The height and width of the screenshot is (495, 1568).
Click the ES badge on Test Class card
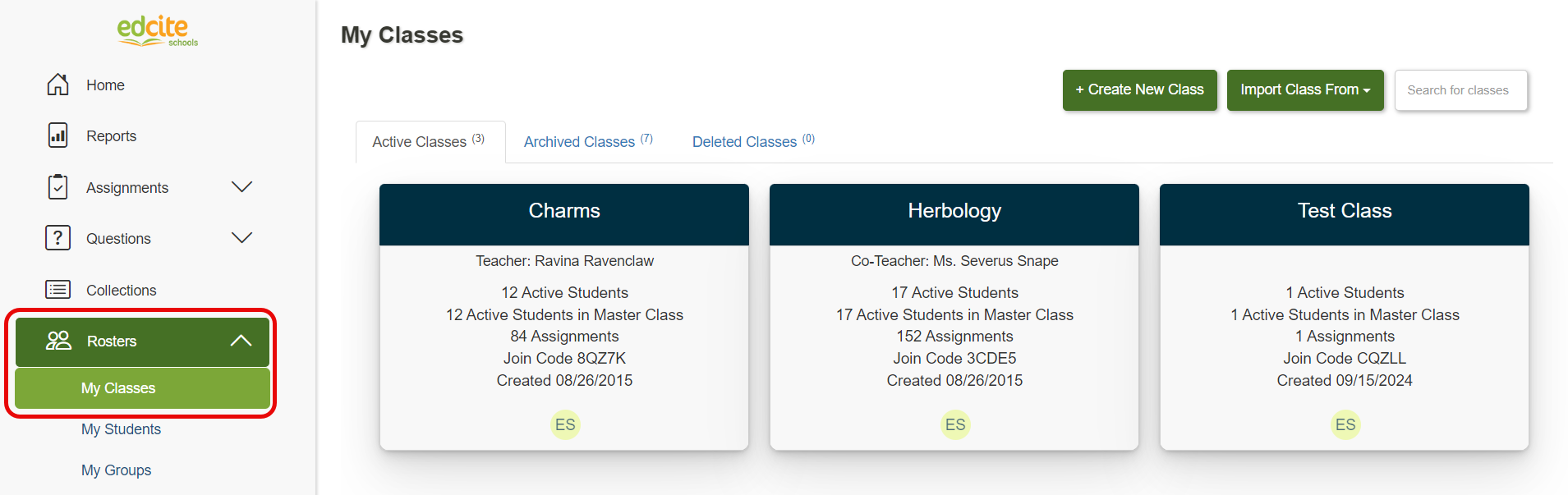click(x=1345, y=424)
